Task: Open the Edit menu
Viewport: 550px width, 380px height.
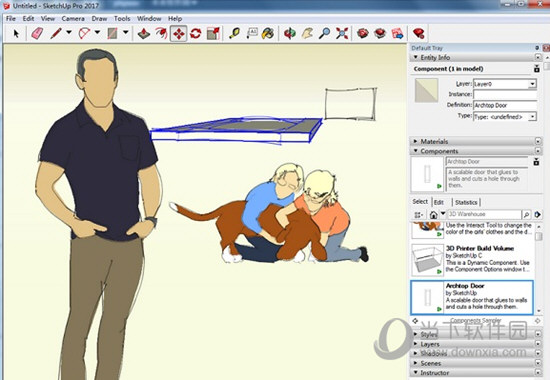Action: pos(28,19)
